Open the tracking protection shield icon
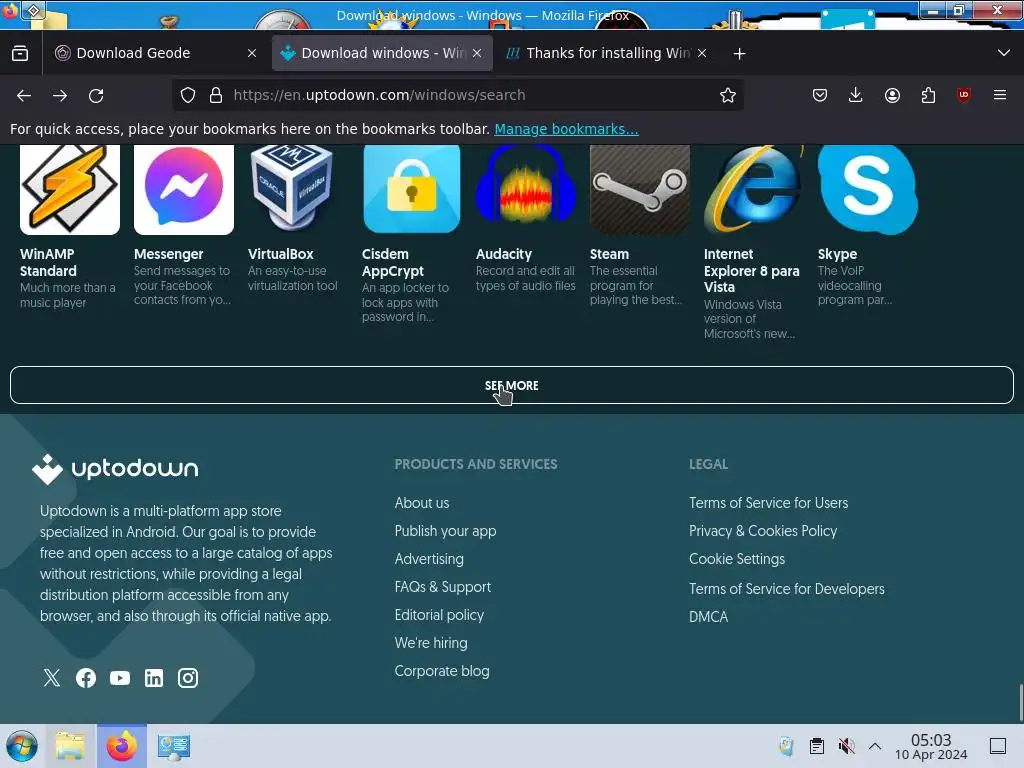Viewport: 1024px width, 768px height. tap(188, 95)
